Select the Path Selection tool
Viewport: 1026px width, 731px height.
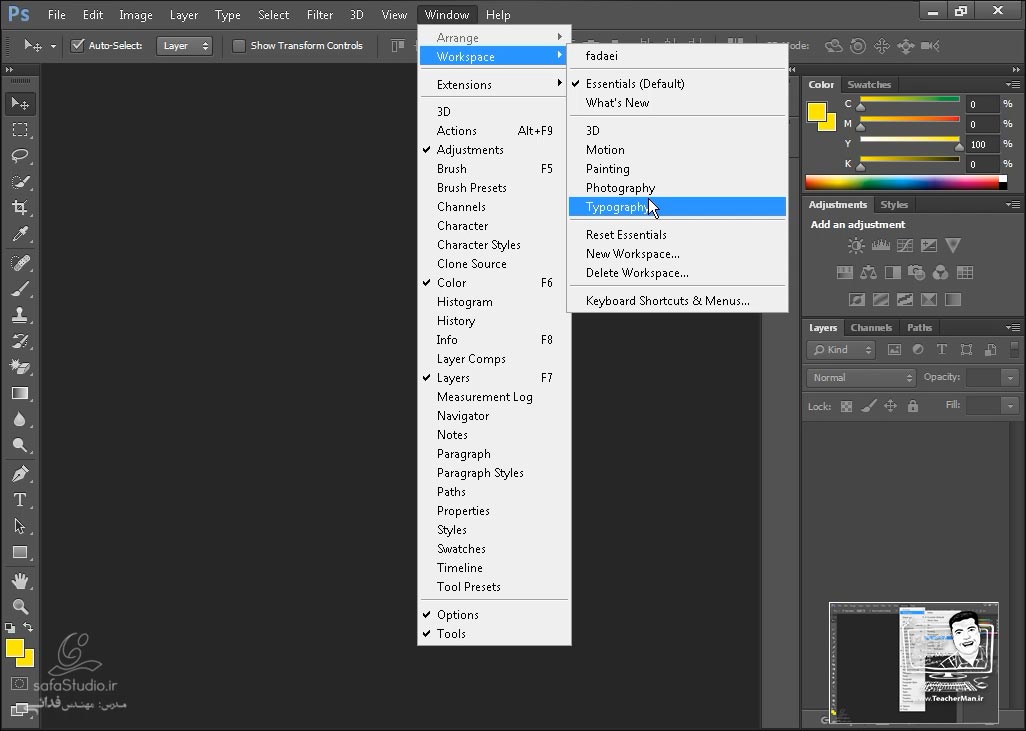[20, 526]
